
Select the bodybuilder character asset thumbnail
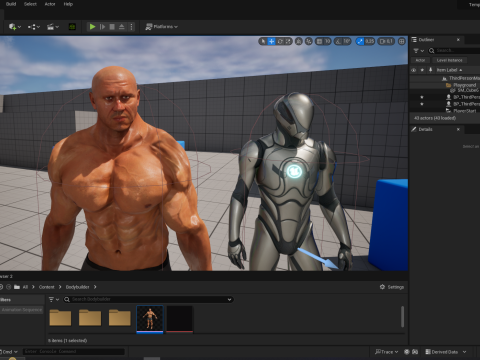click(150, 319)
